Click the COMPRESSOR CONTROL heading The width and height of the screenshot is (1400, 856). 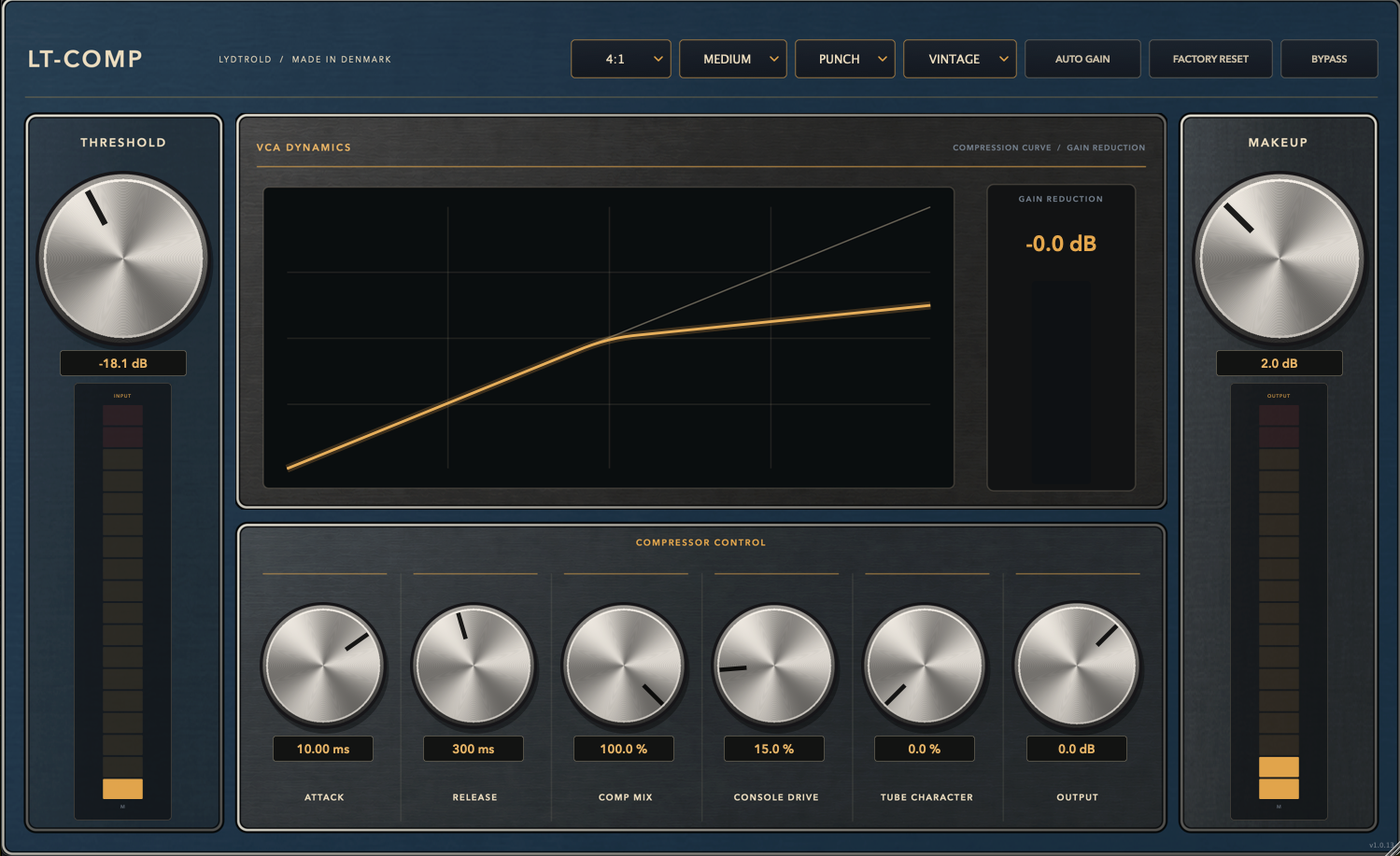[x=700, y=542]
